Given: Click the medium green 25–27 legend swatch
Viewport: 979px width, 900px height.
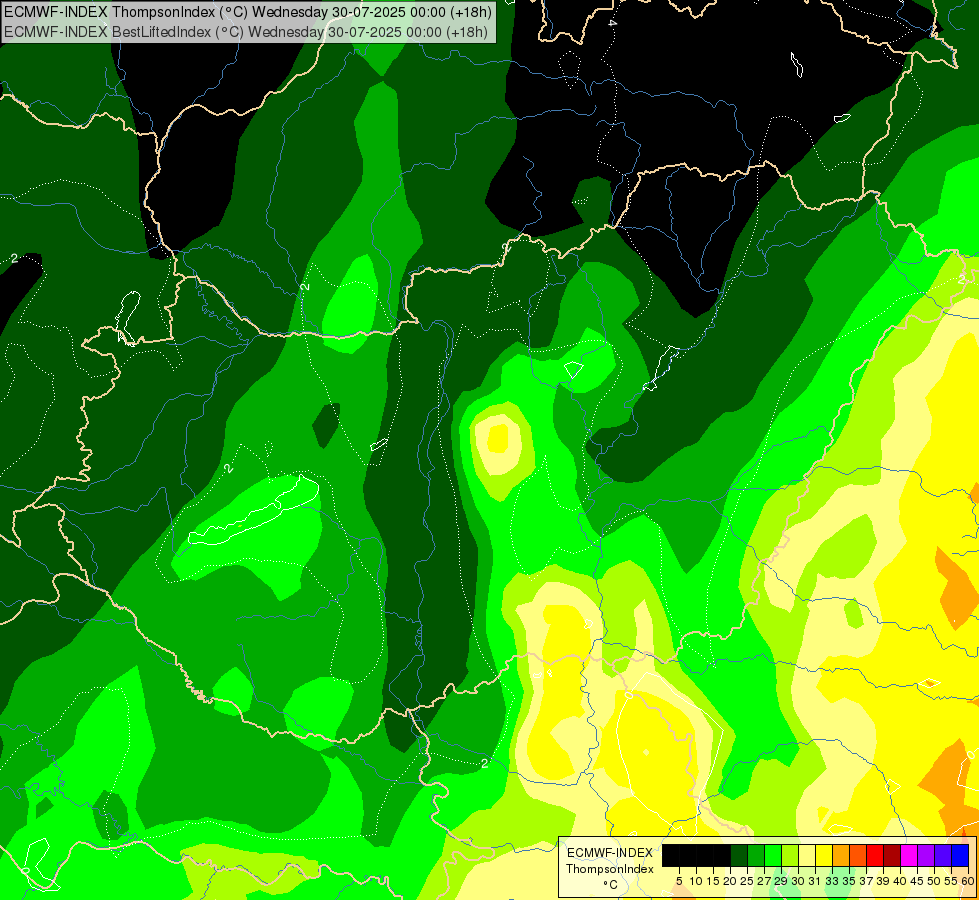Looking at the screenshot, I should click(x=756, y=855).
